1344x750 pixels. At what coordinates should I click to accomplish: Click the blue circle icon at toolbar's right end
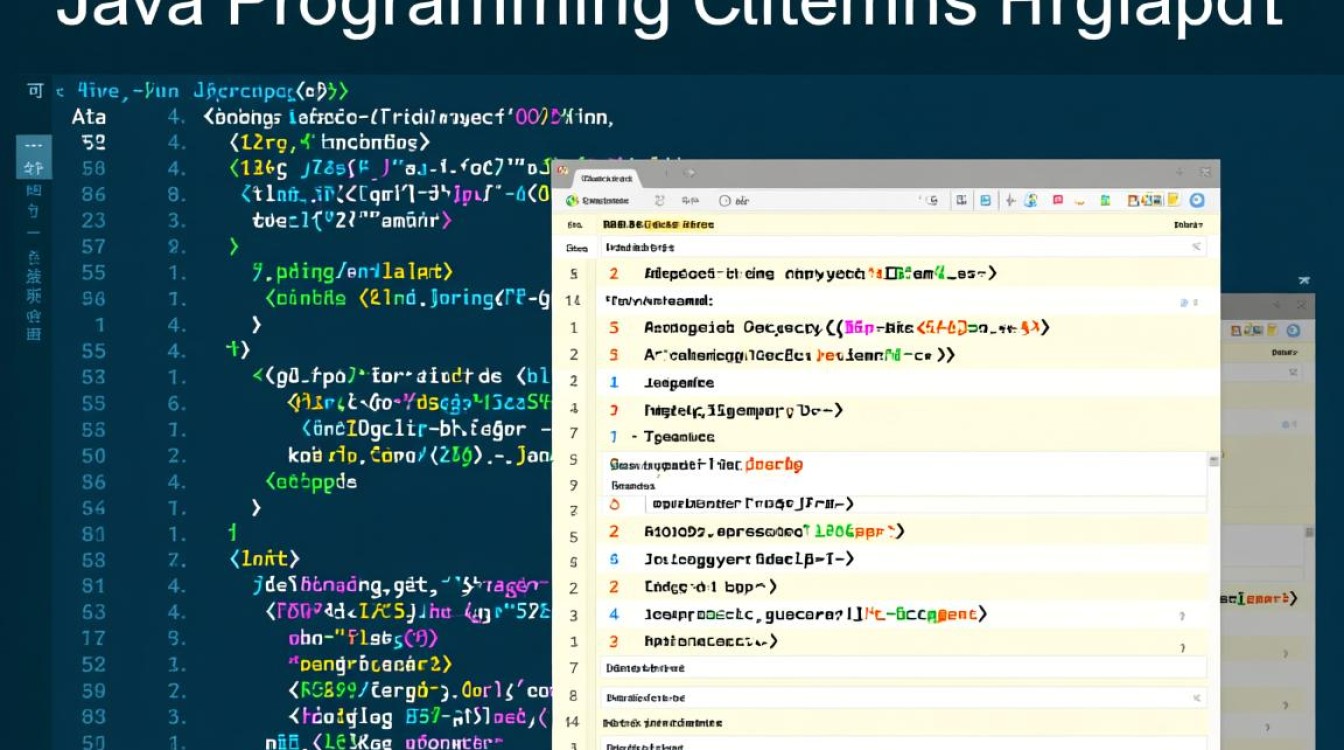coord(1197,200)
